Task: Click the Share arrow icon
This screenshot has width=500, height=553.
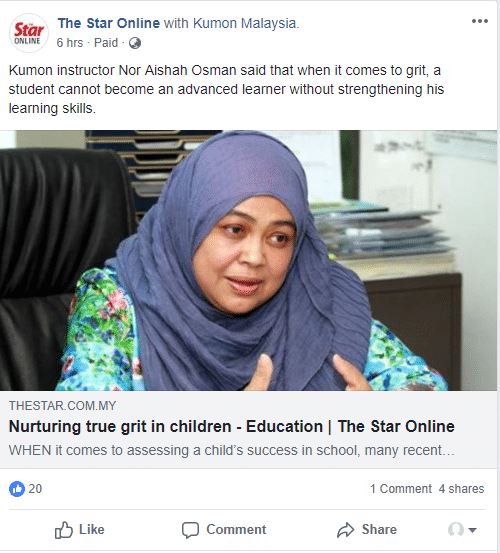Action: coord(346,530)
